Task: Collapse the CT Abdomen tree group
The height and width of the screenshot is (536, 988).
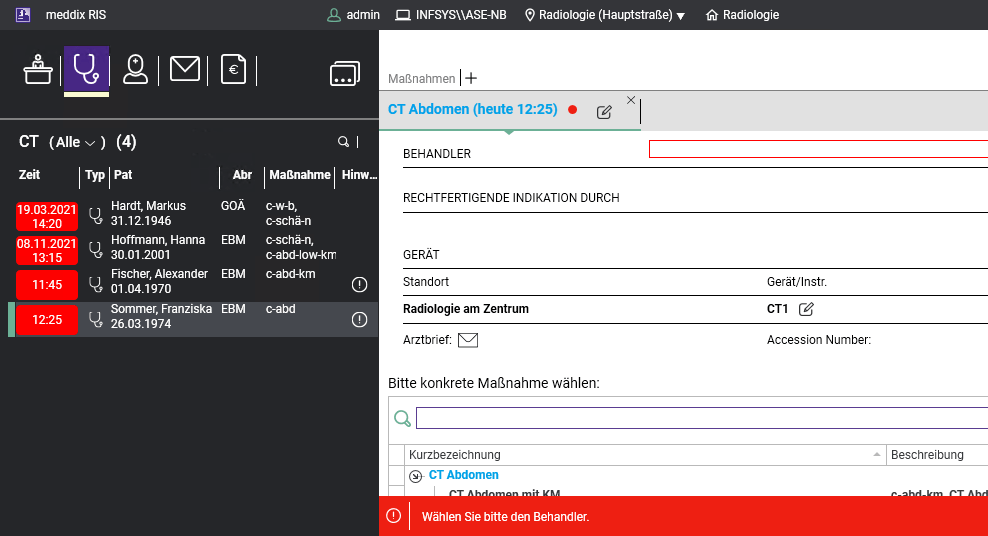Action: click(415, 476)
